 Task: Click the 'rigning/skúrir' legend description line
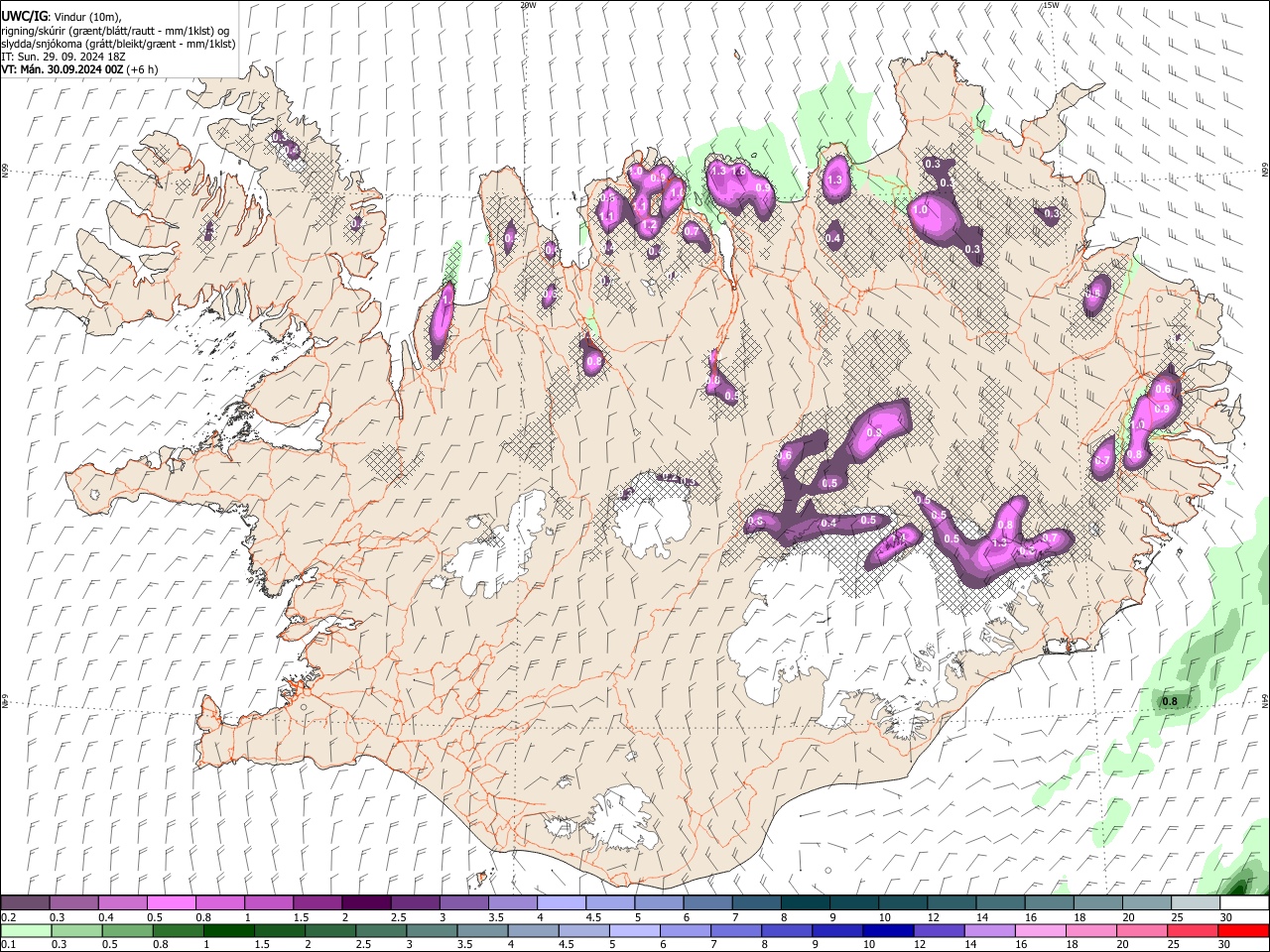(116, 31)
